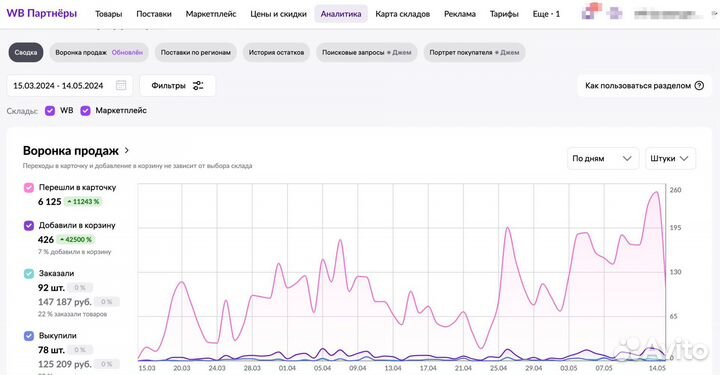720x375 pixels.
Task: Uncheck the Маркетплейс warehouse checkbox
Action: [85, 111]
